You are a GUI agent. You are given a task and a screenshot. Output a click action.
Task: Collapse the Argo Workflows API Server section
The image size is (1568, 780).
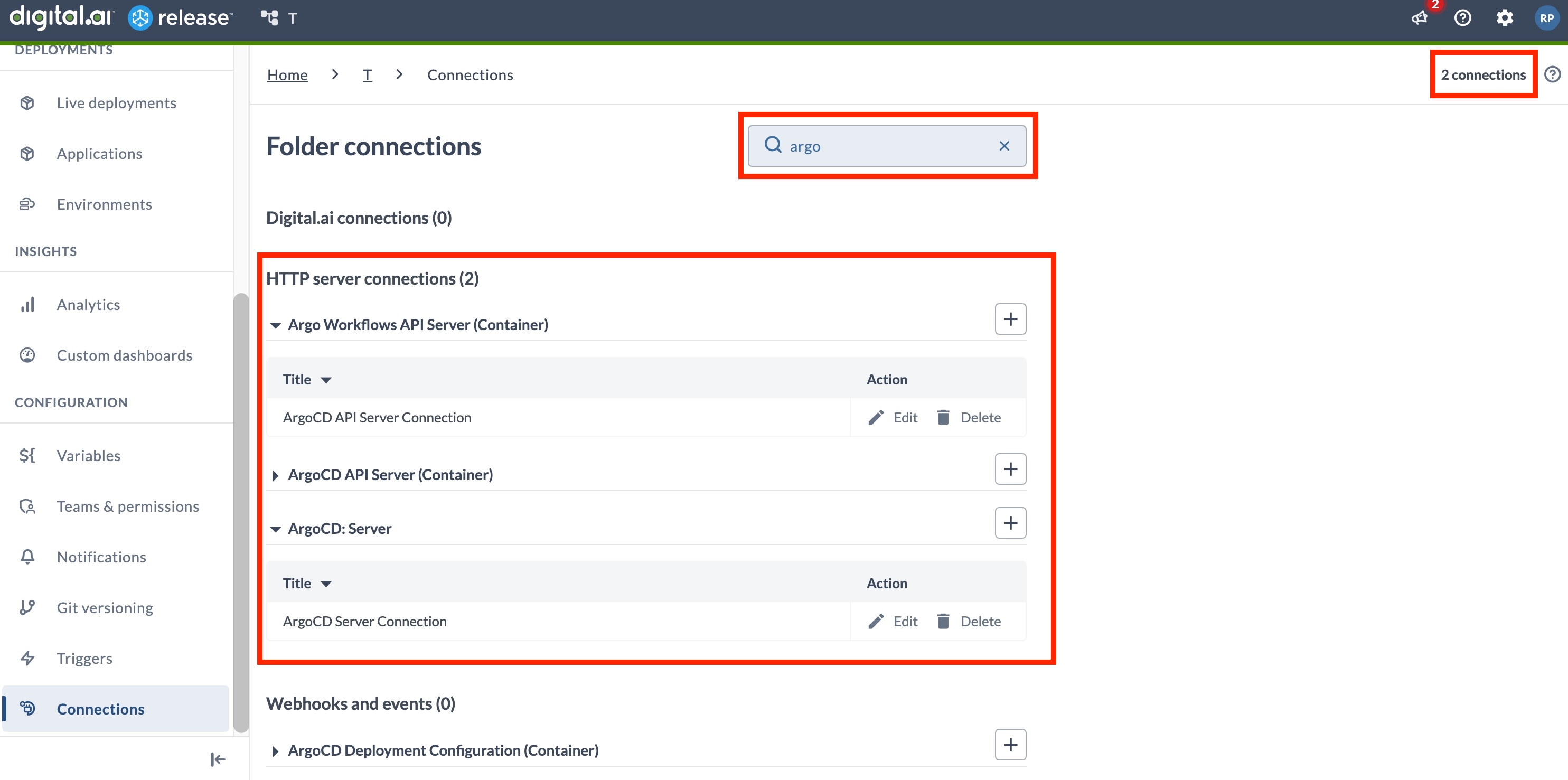[x=276, y=325]
